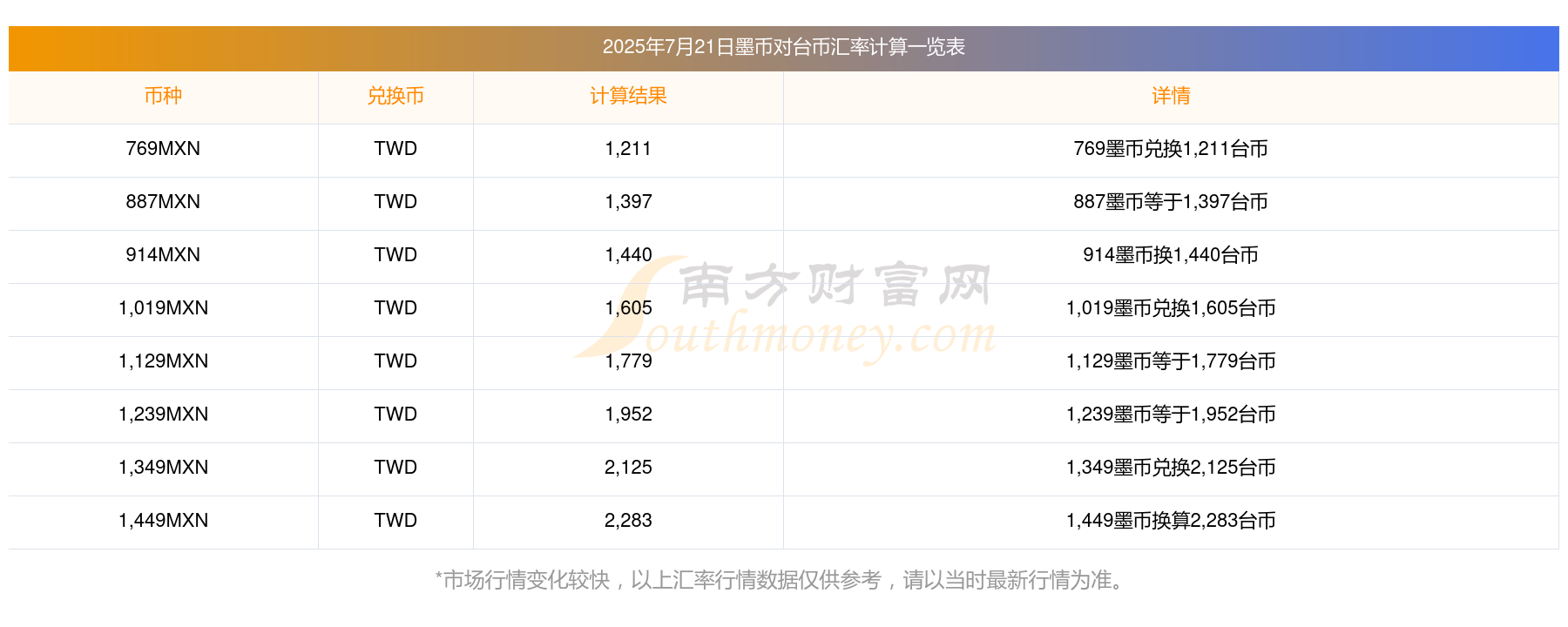The width and height of the screenshot is (1568, 627).
Task: Click TWD in the 914MXN row
Action: (x=395, y=255)
